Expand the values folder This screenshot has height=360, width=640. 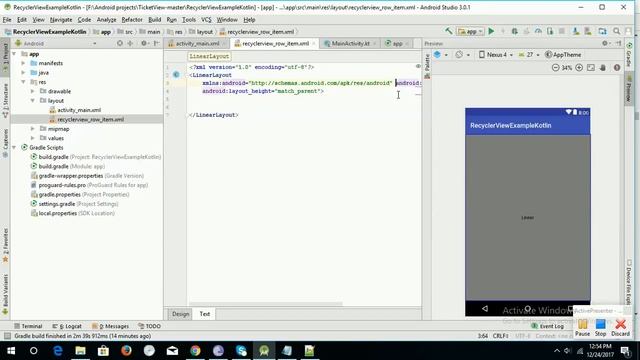pyautogui.click(x=33, y=138)
